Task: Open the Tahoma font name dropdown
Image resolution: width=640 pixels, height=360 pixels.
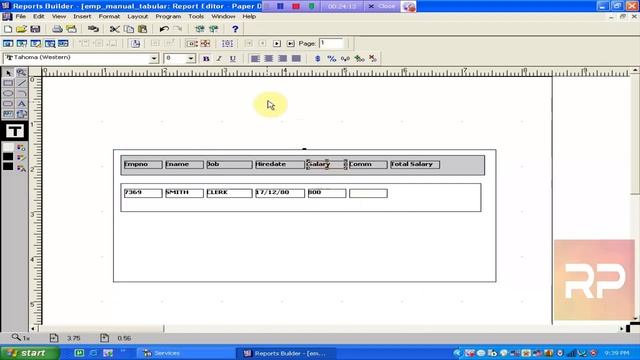Action: coord(153,58)
